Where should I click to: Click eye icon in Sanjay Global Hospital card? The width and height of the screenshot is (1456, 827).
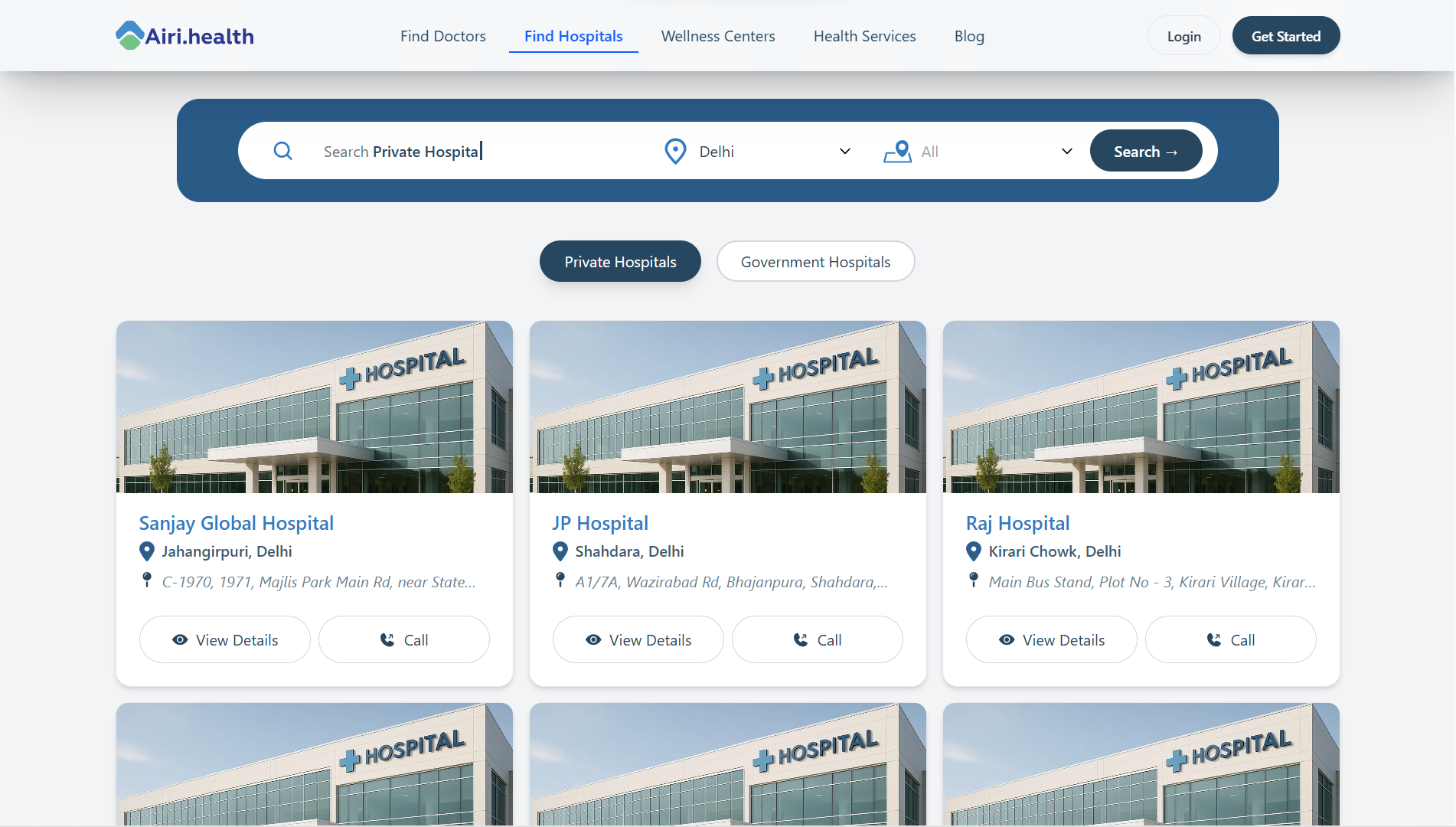tap(180, 639)
